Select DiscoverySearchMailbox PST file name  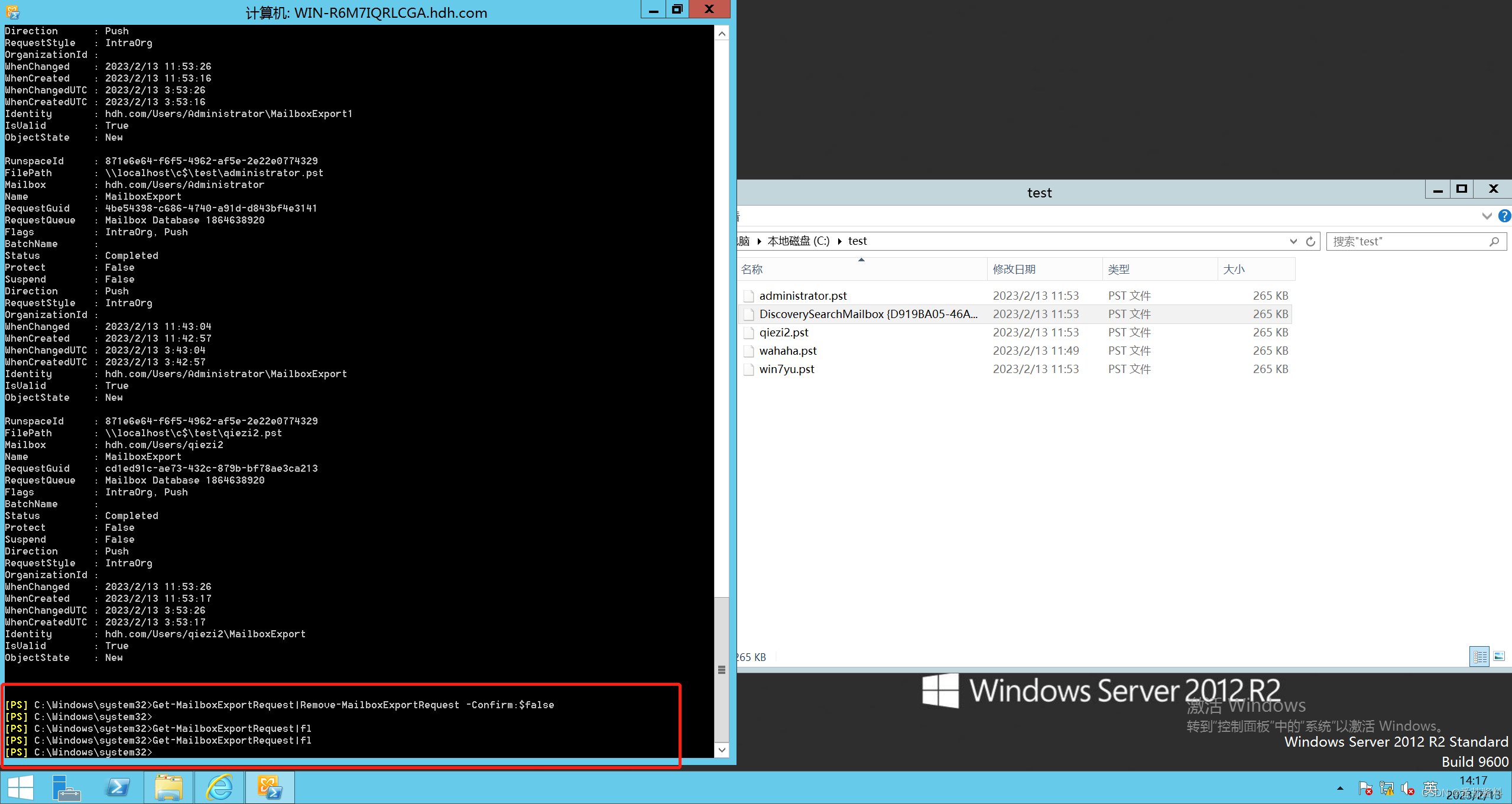coord(868,314)
